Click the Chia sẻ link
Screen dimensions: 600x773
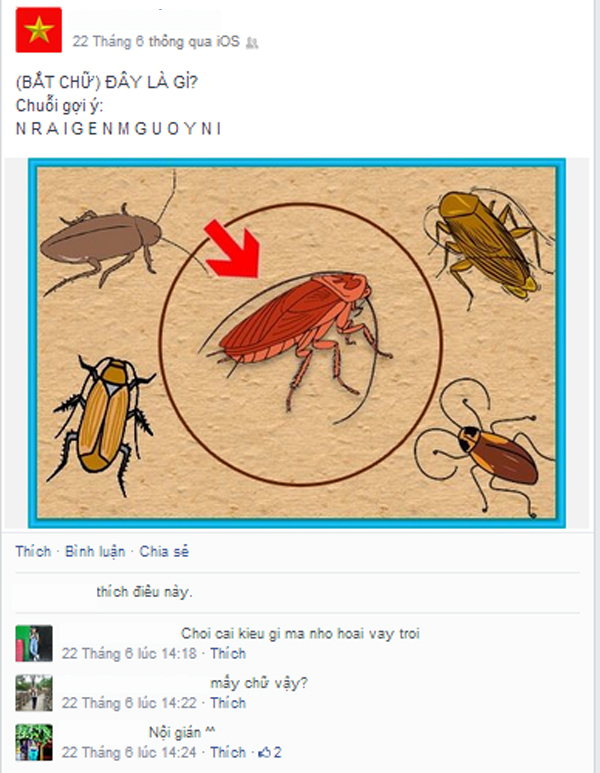[164, 551]
